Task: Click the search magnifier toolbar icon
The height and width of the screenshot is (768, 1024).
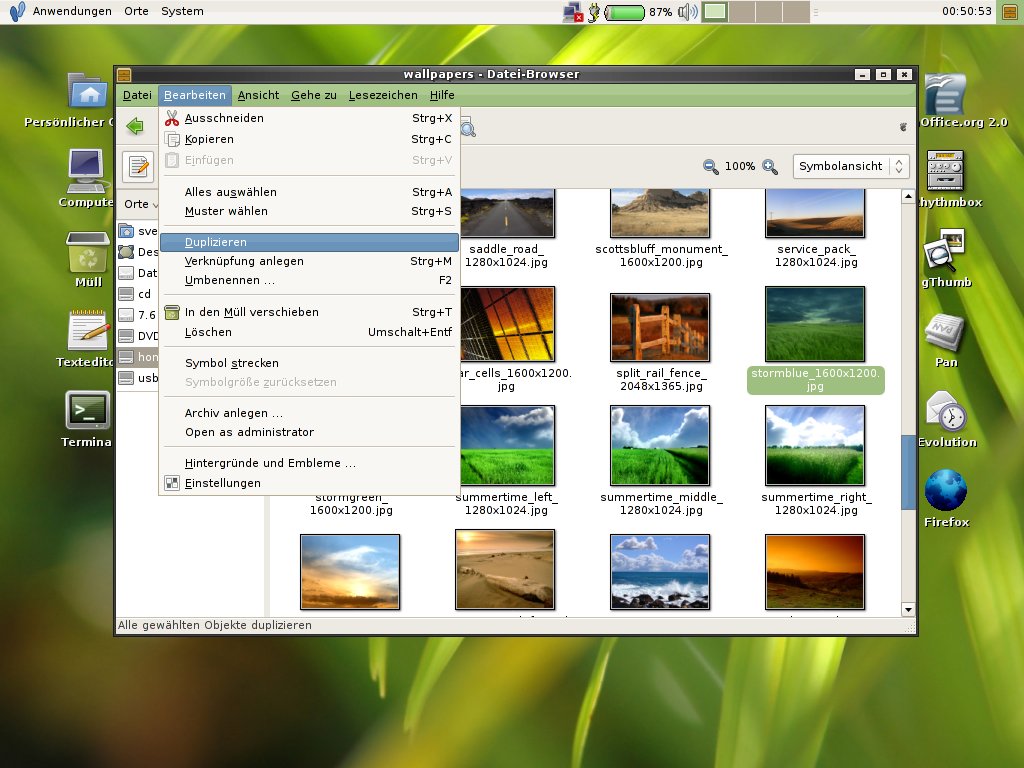Action: coord(468,127)
